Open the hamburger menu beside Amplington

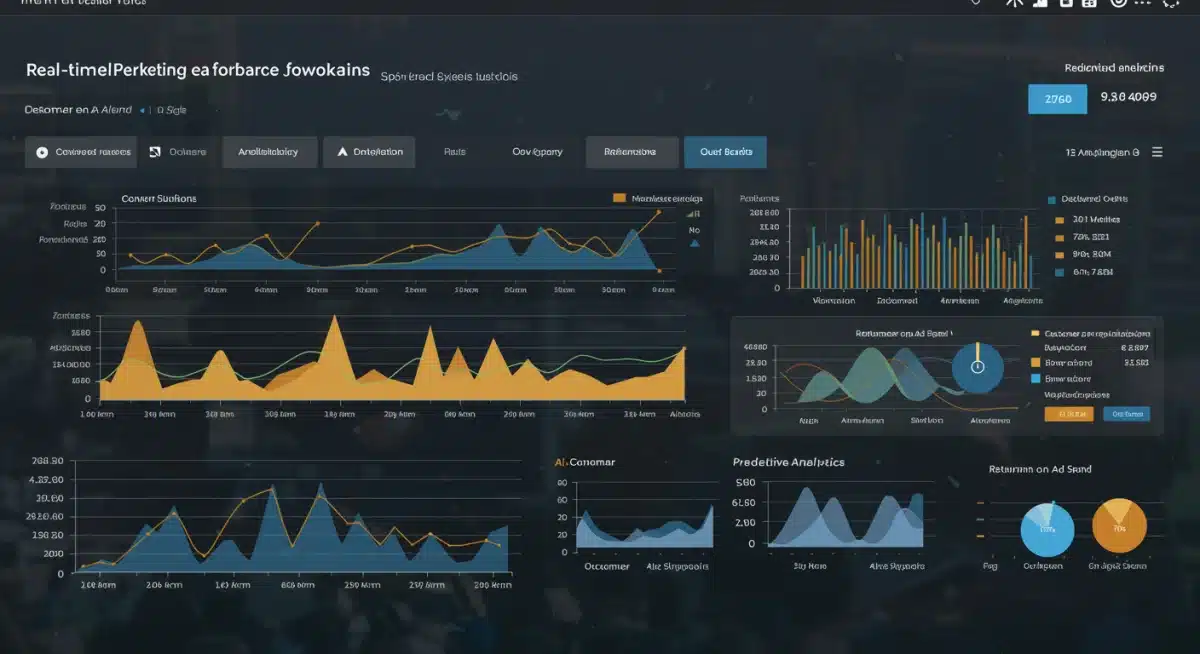pyautogui.click(x=1158, y=152)
